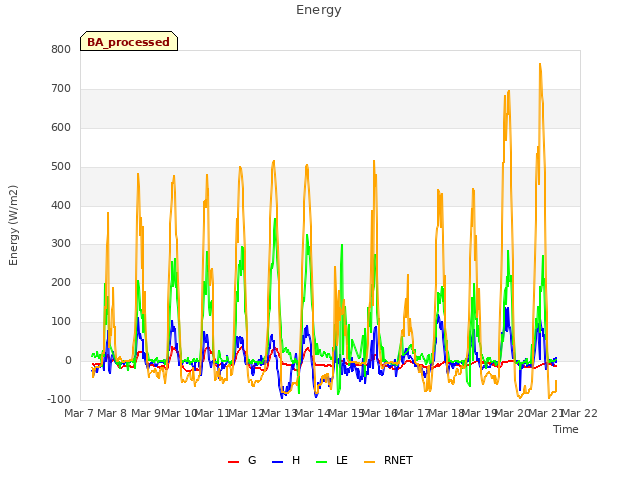Toggle the LE series legend label
This screenshot has height=480, width=640.
pos(342,460)
